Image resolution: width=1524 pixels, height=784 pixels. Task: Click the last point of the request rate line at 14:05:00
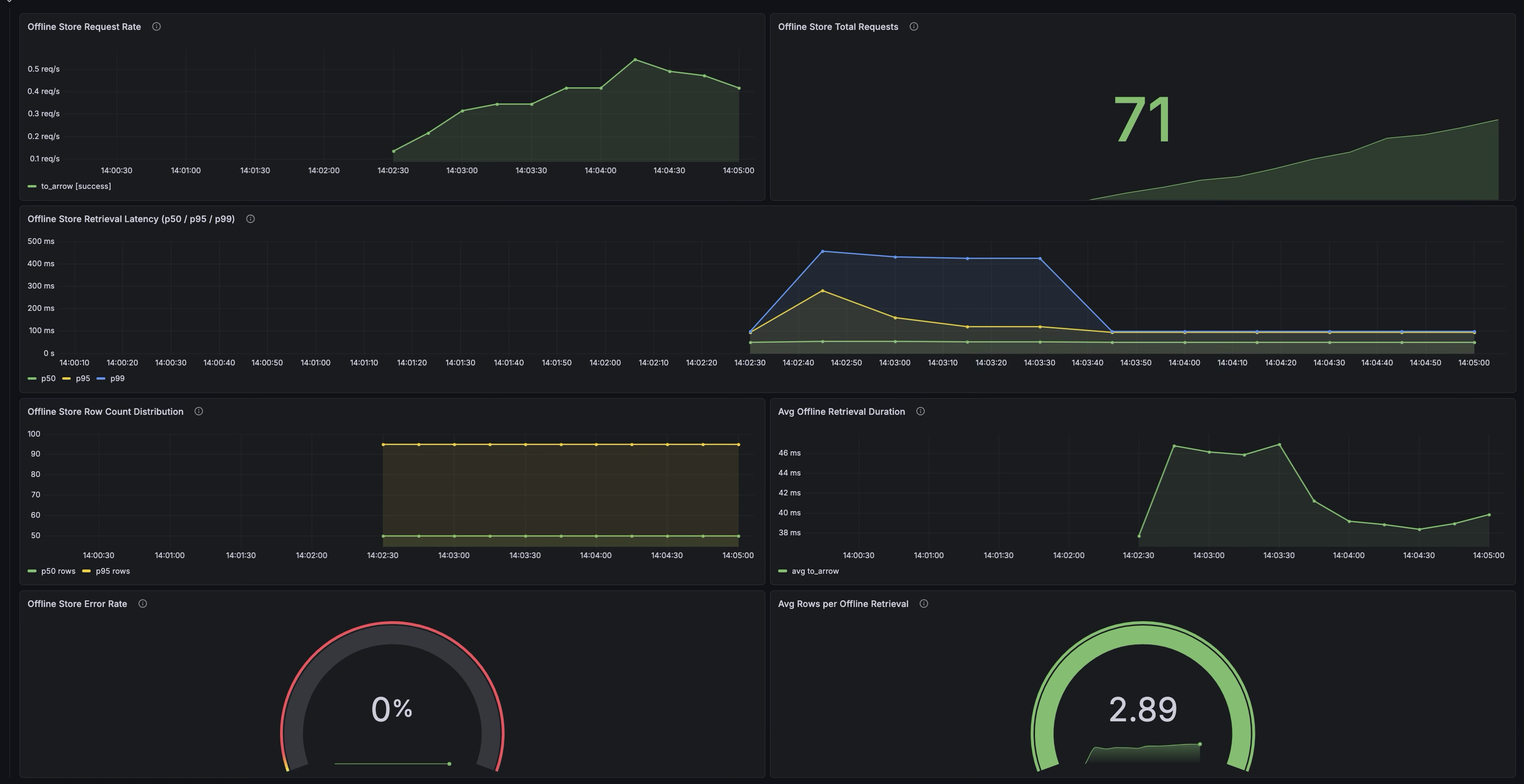(739, 88)
